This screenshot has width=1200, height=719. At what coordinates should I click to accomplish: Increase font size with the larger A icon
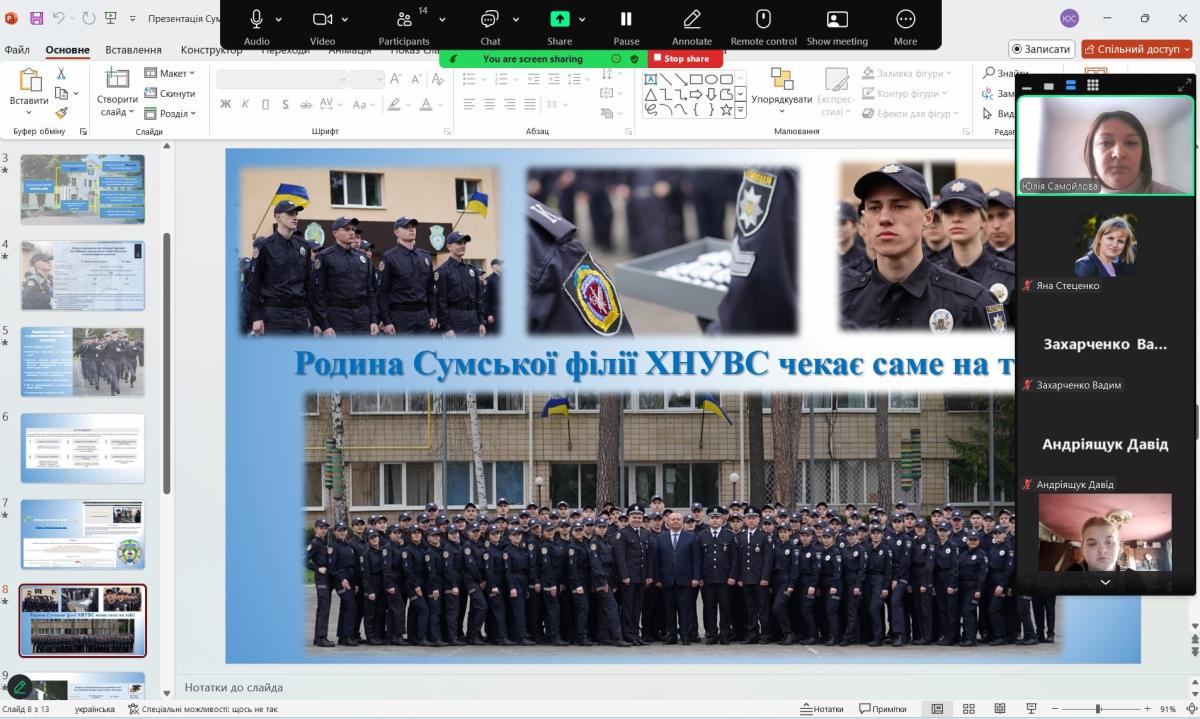396,79
